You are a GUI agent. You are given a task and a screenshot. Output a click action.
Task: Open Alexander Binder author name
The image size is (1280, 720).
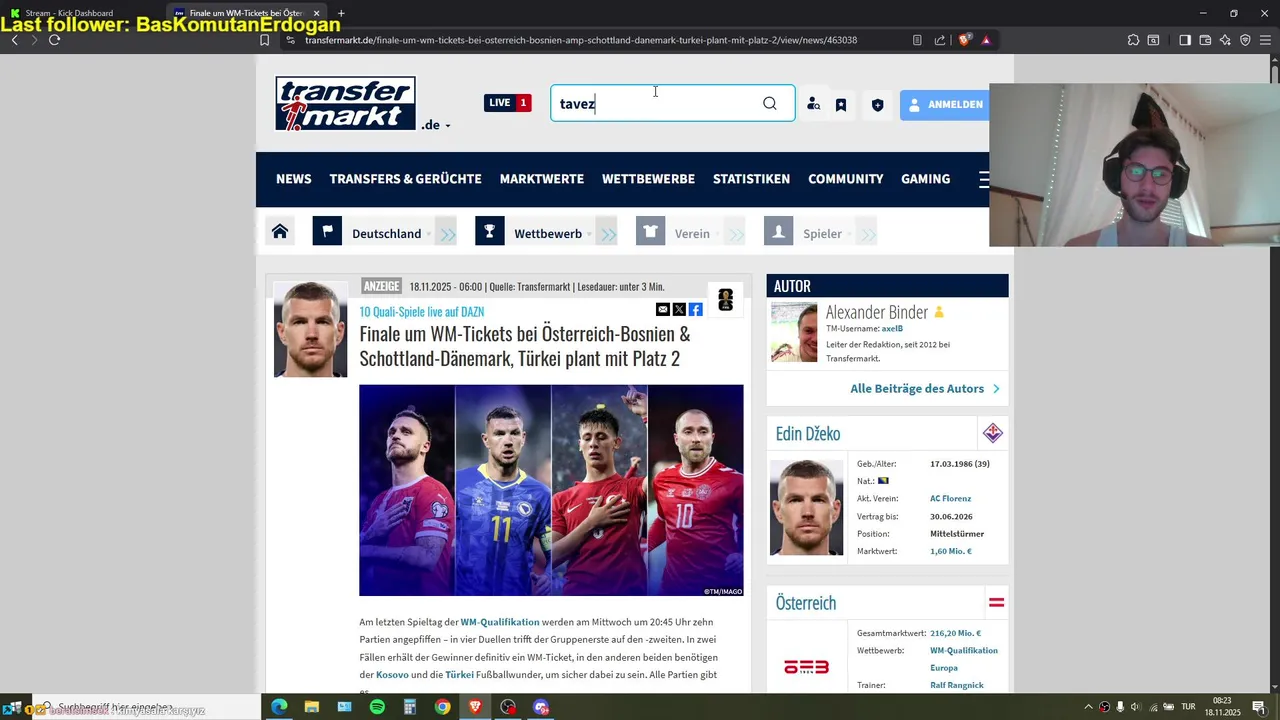[x=876, y=312]
